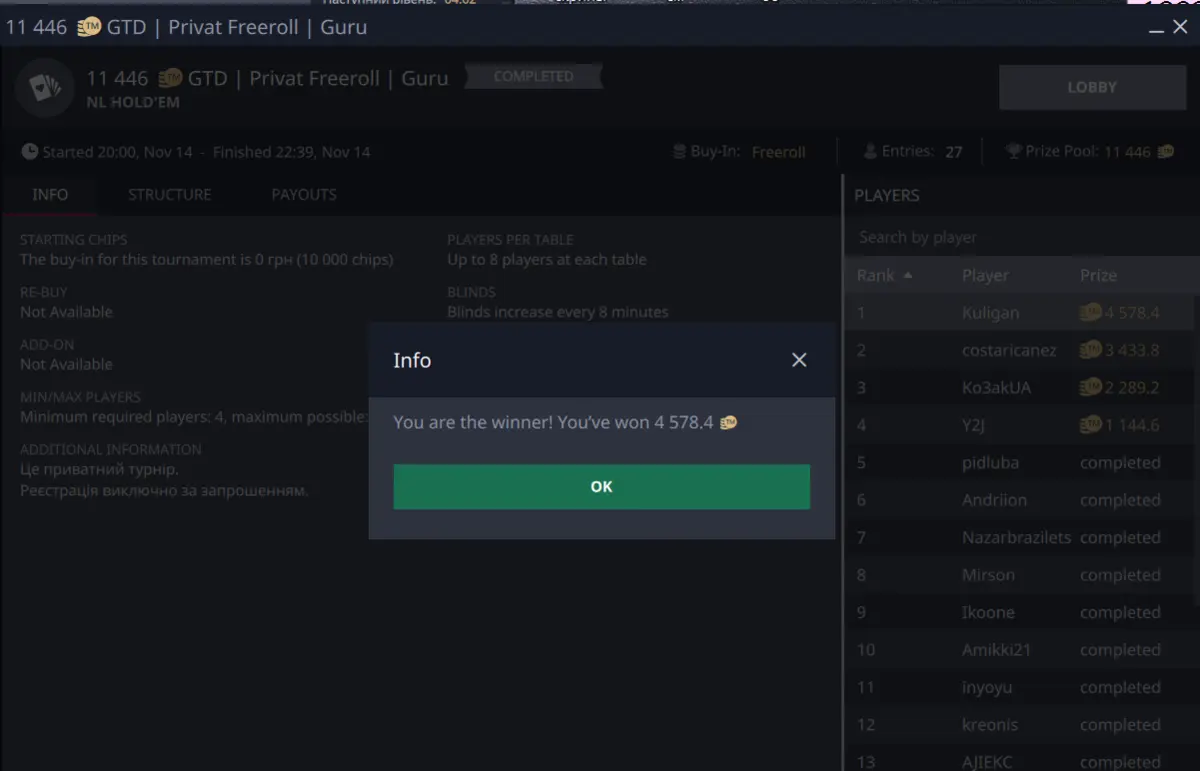Click the Buy-In chips icon
The height and width of the screenshot is (771, 1200).
pos(680,152)
